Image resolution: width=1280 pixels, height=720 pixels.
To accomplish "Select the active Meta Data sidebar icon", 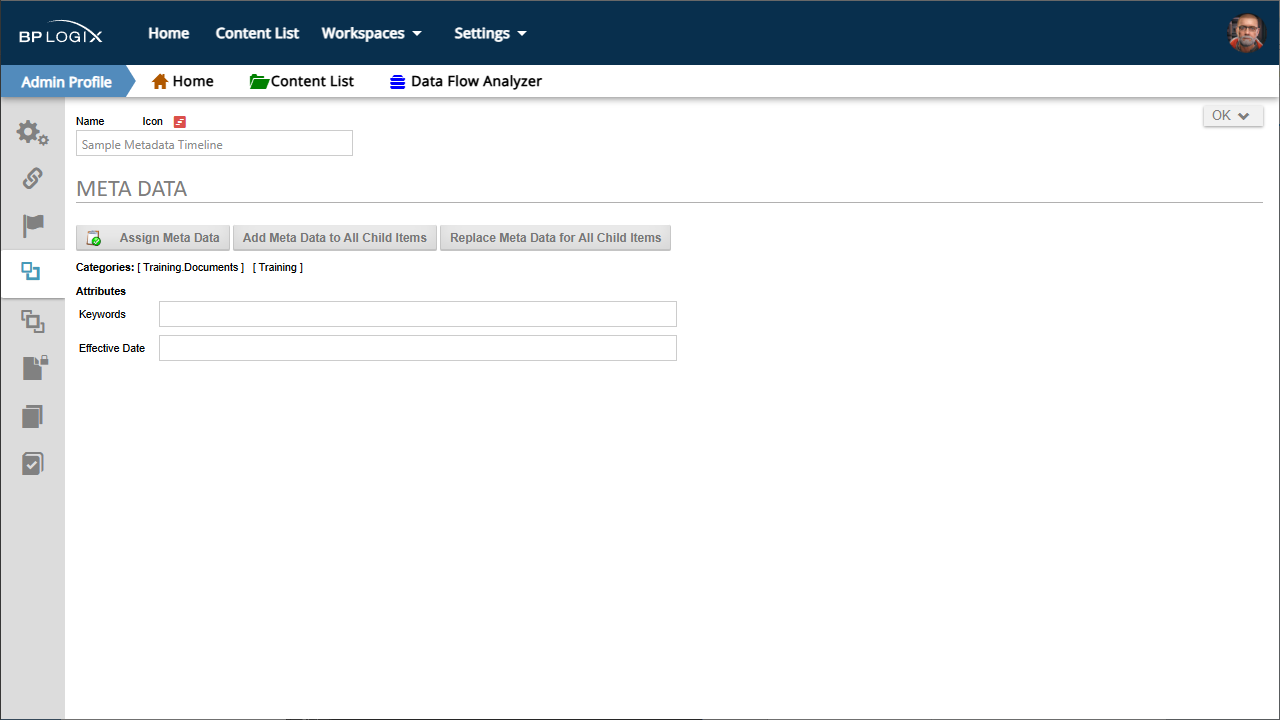I will click(31, 272).
